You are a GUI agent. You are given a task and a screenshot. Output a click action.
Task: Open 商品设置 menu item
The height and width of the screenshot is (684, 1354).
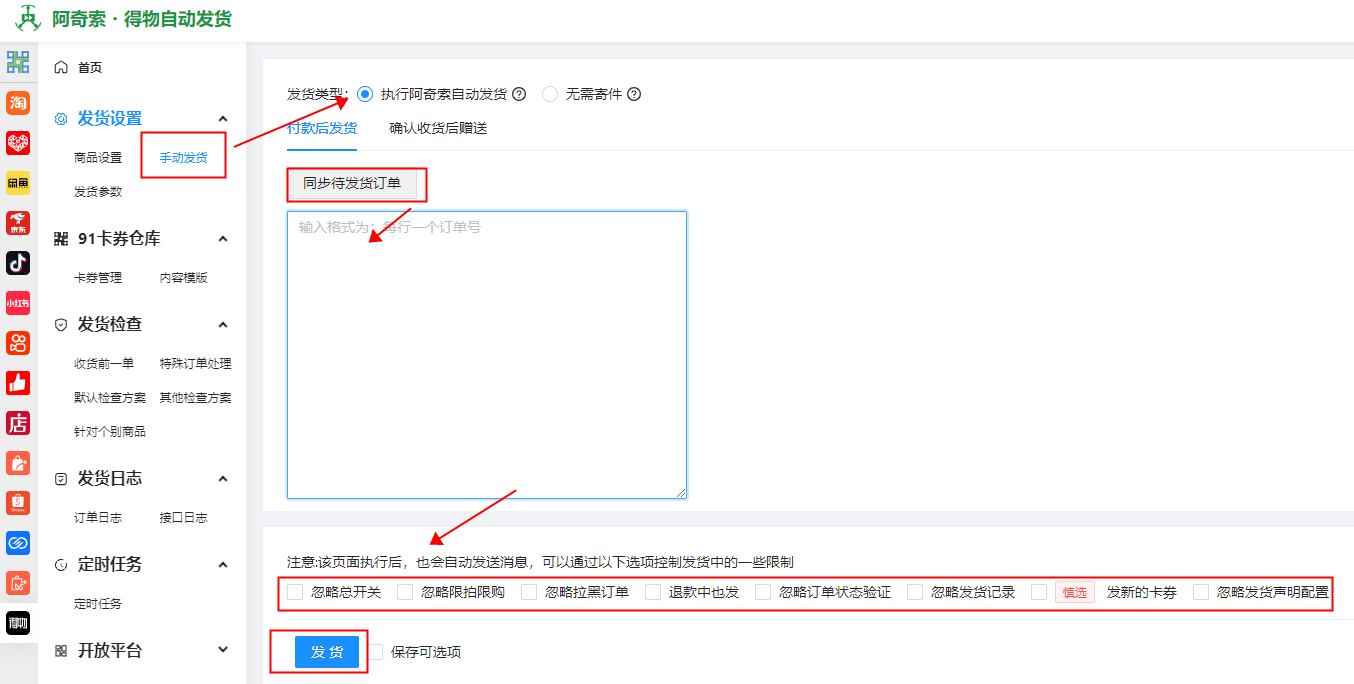pos(98,158)
